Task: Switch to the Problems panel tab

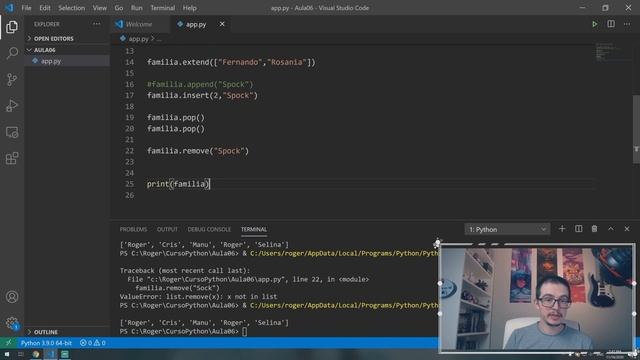Action: pos(133,229)
